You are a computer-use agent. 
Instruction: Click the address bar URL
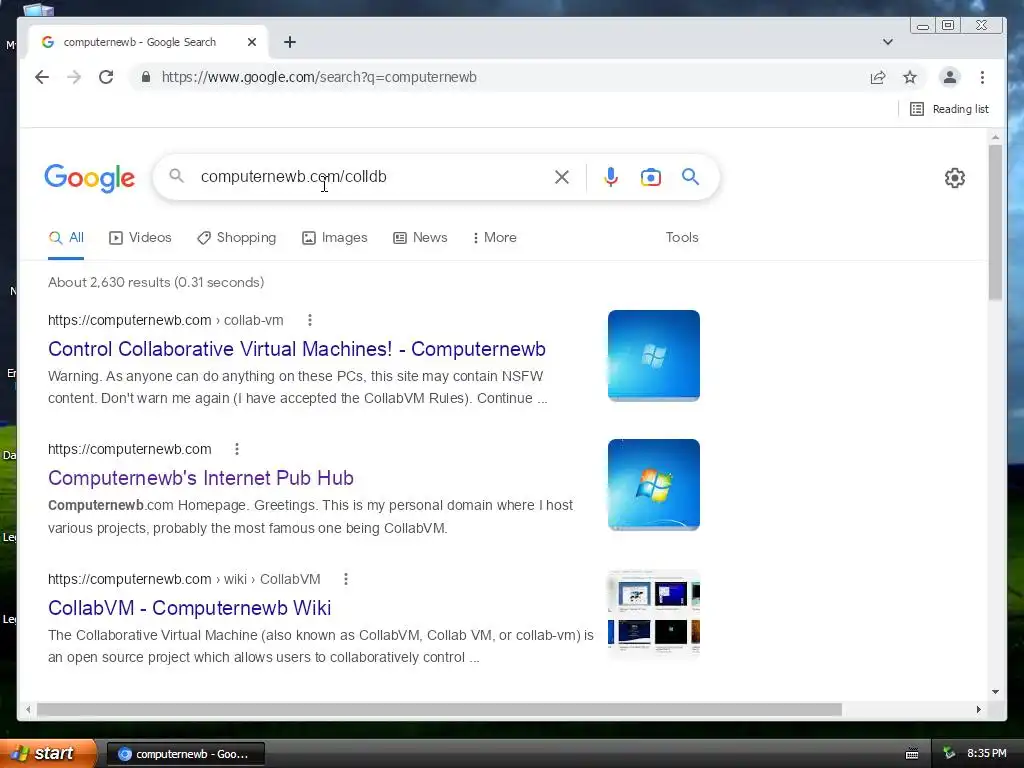click(319, 77)
